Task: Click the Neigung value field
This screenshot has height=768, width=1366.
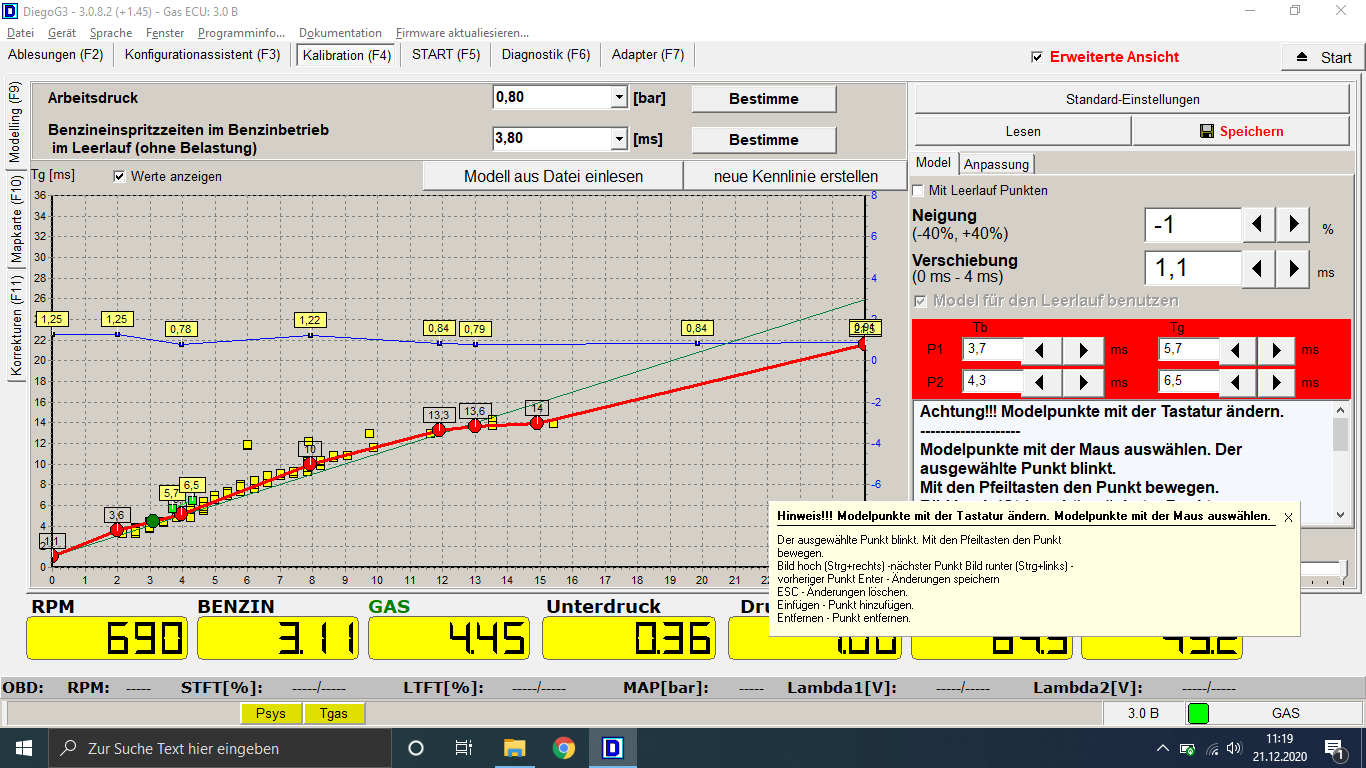Action: click(x=1193, y=225)
